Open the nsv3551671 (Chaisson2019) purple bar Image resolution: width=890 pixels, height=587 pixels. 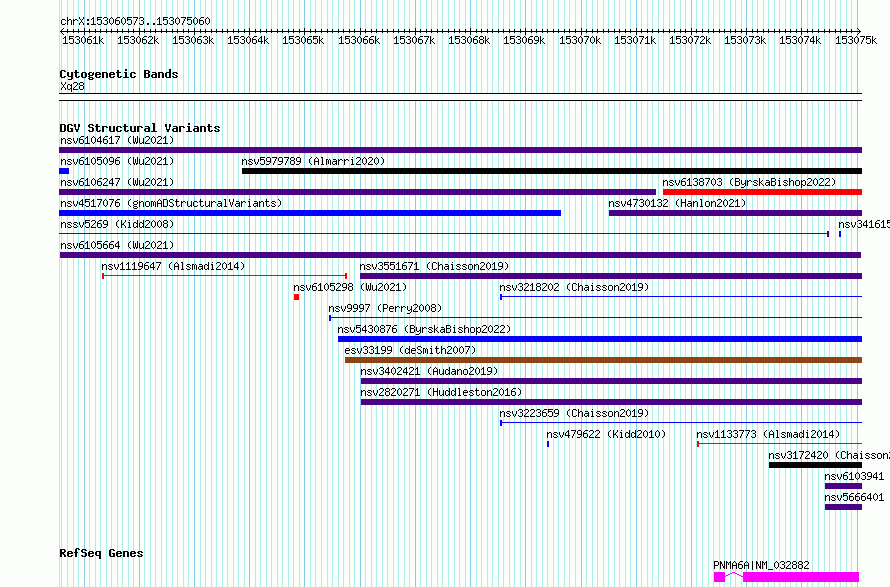click(611, 276)
